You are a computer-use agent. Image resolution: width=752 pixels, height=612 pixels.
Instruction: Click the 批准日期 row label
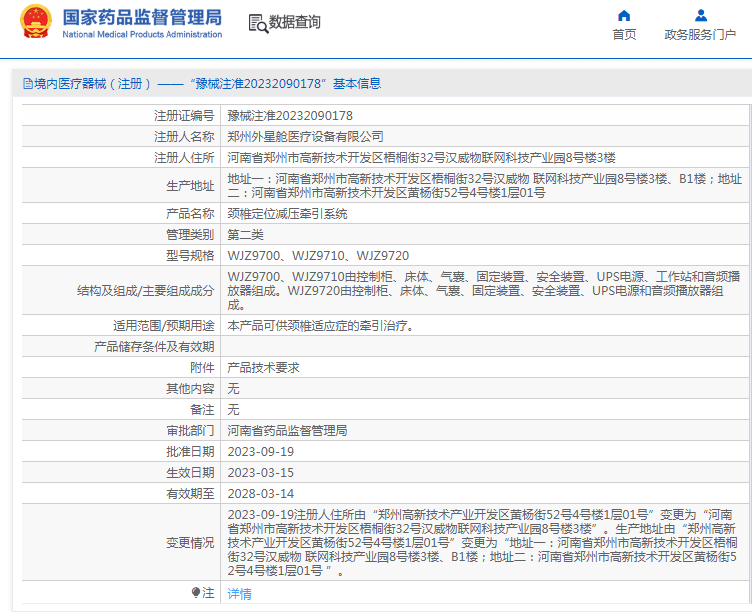pyautogui.click(x=190, y=452)
